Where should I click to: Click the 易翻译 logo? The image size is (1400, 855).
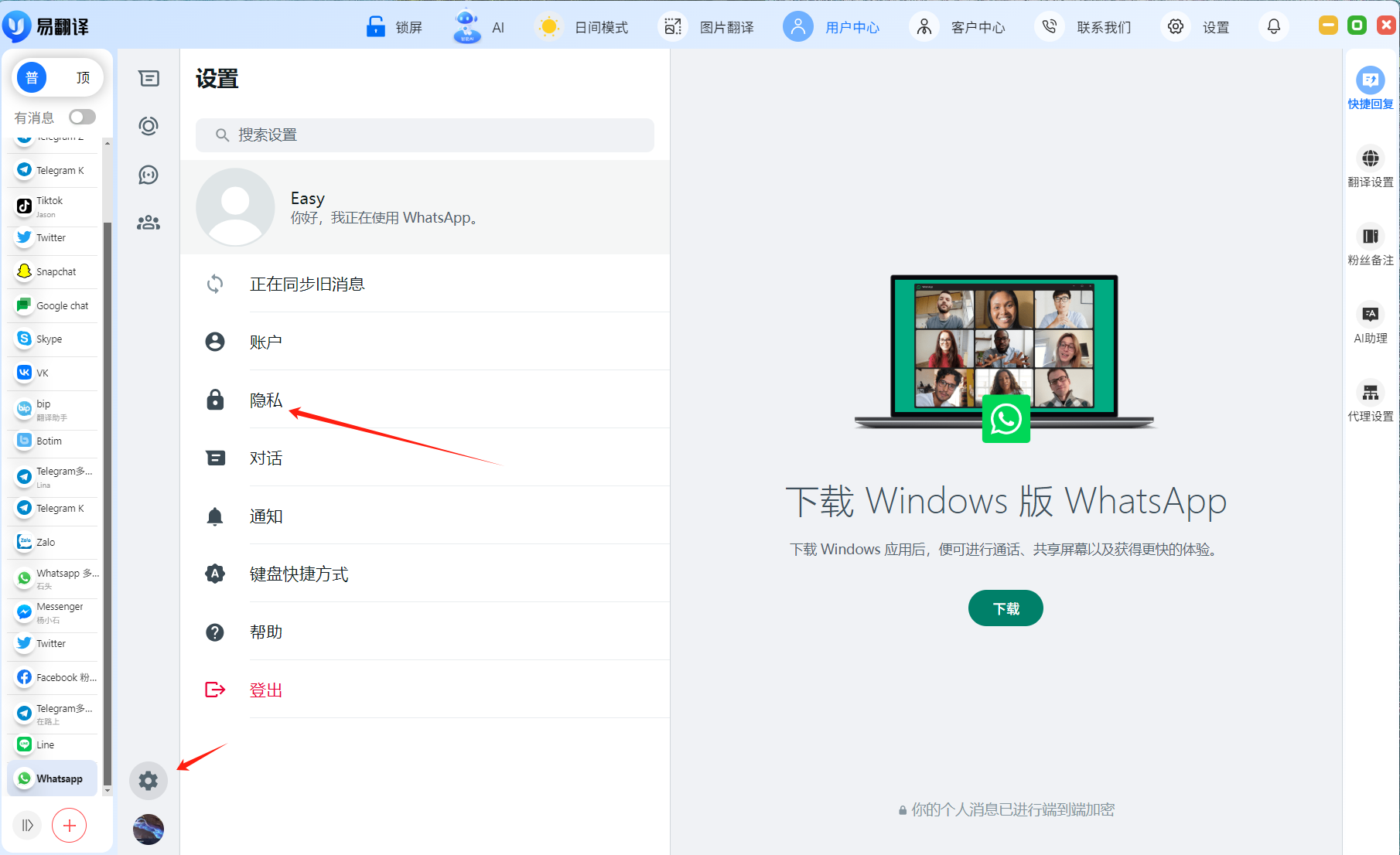(x=46, y=27)
